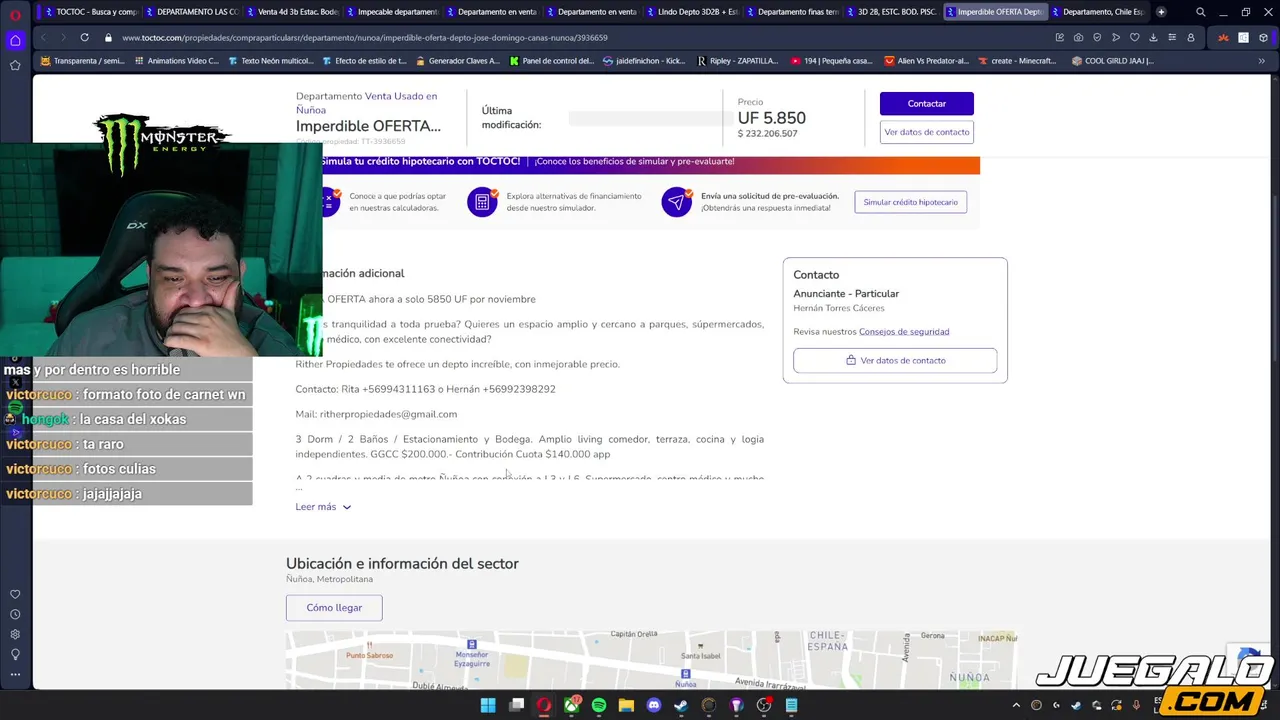Open 'Animations Video C...' bookmark
1280x720 pixels.
click(175, 61)
